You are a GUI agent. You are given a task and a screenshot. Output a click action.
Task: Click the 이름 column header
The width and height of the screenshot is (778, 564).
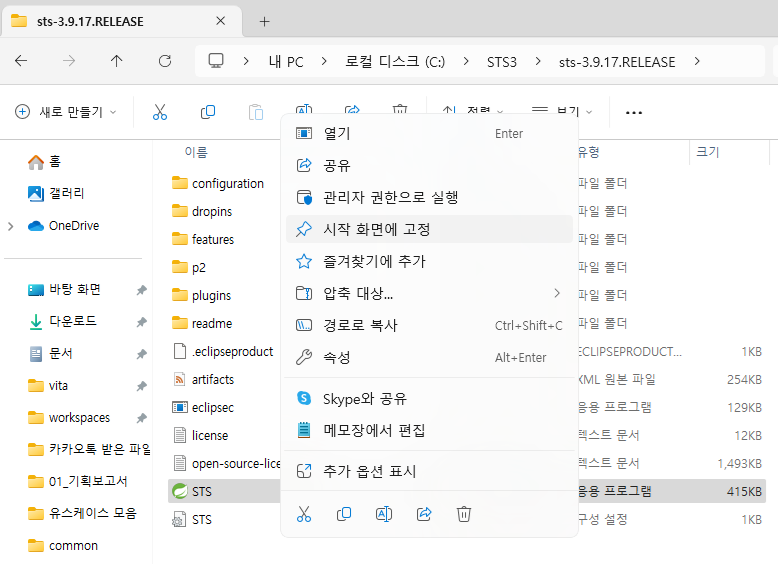[x=196, y=152]
